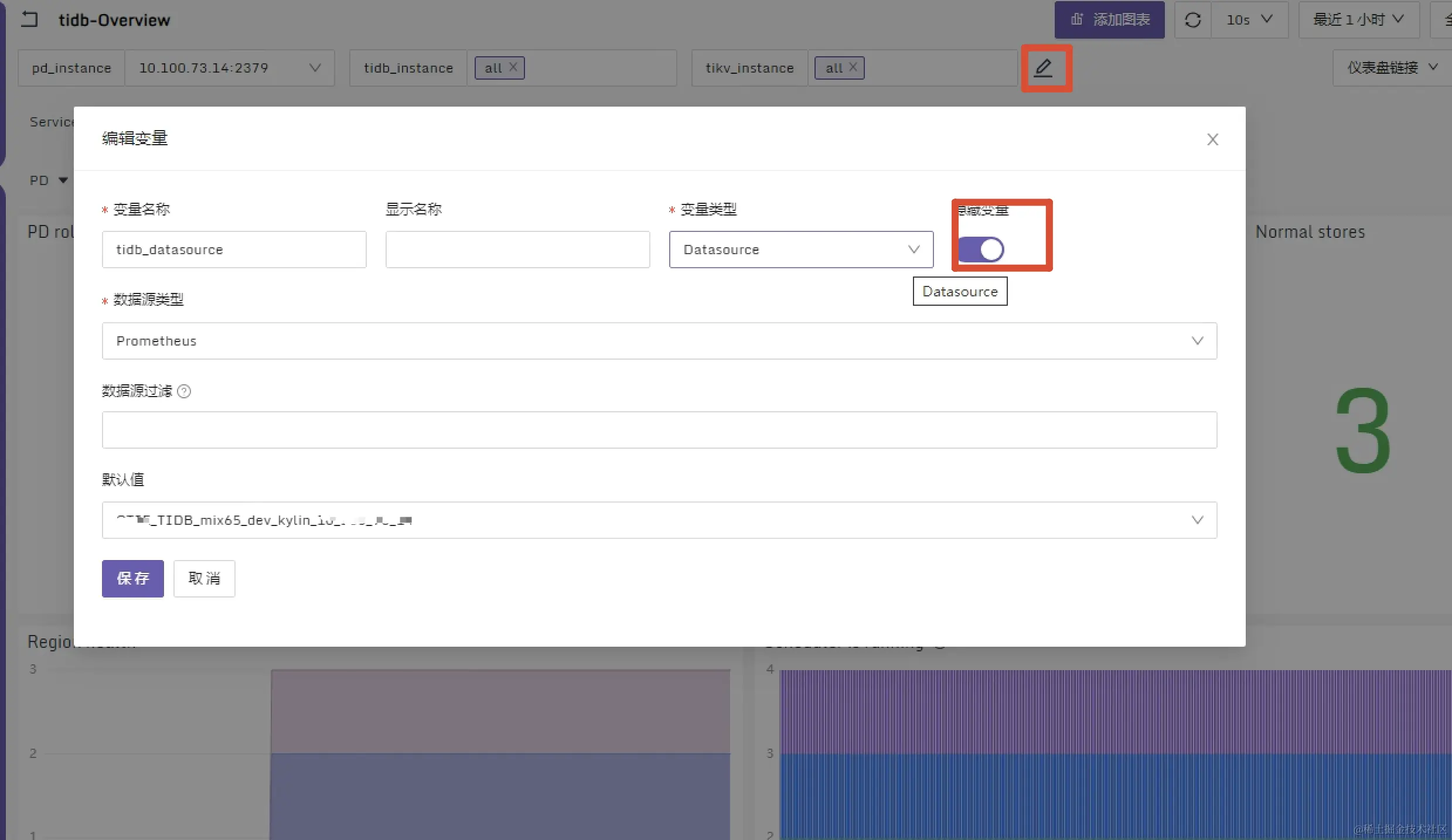Click the help icon beside 数据源过滤

point(184,391)
